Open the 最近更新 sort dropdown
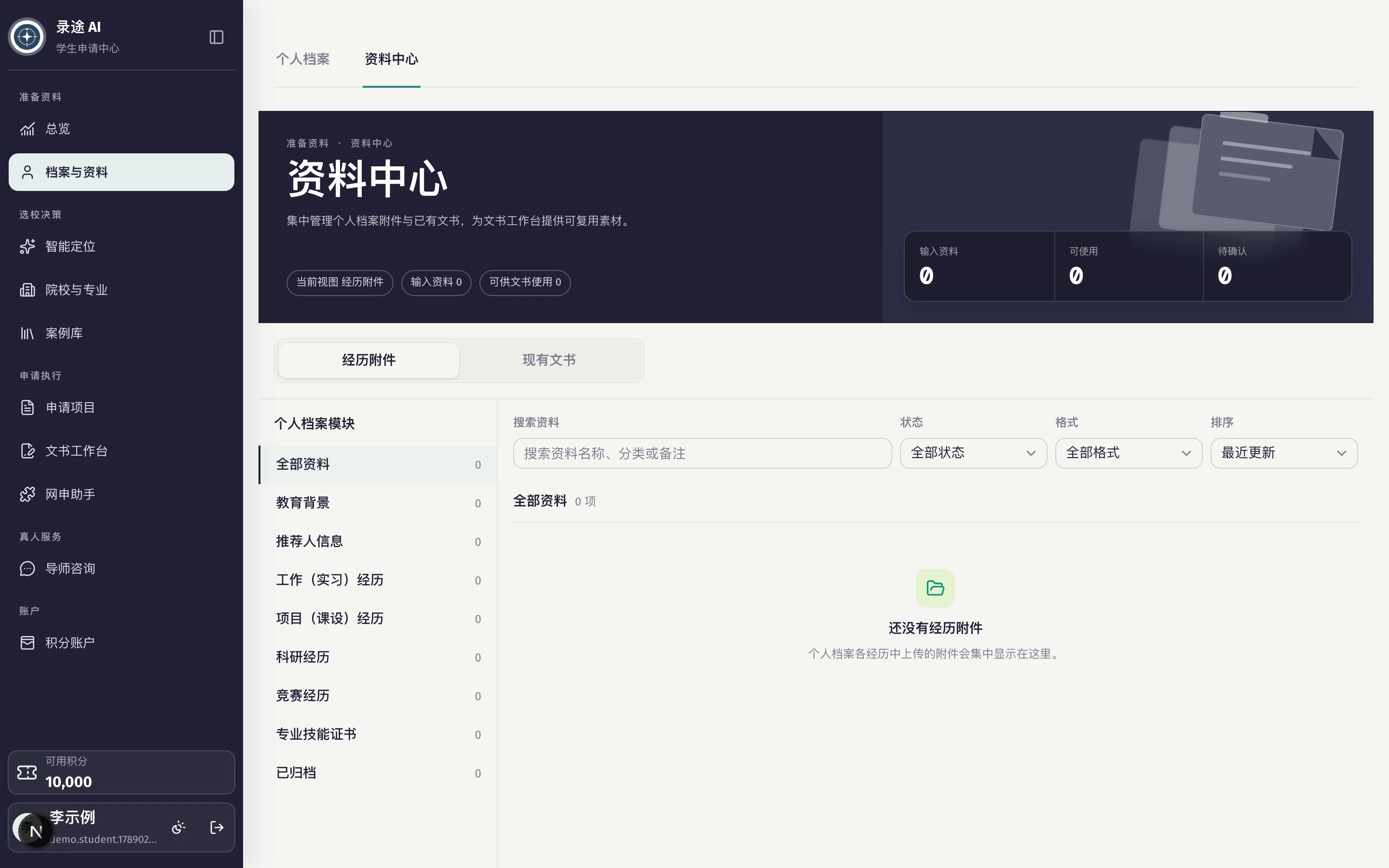 [1284, 453]
